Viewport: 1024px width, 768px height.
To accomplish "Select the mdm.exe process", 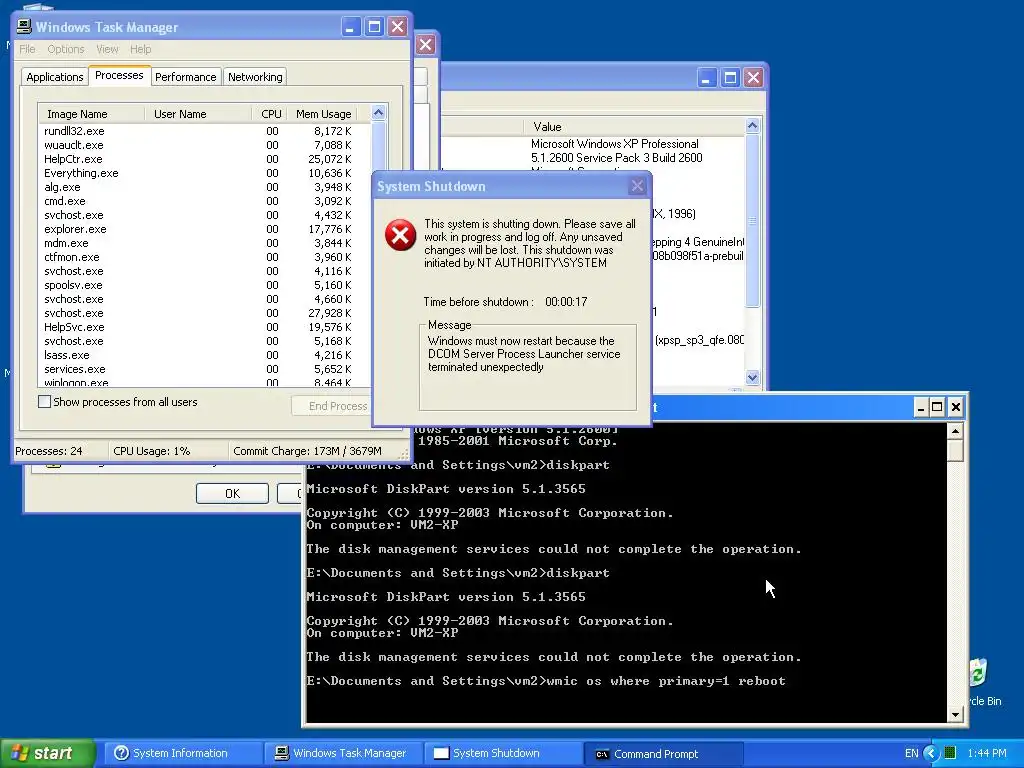I will coord(66,243).
